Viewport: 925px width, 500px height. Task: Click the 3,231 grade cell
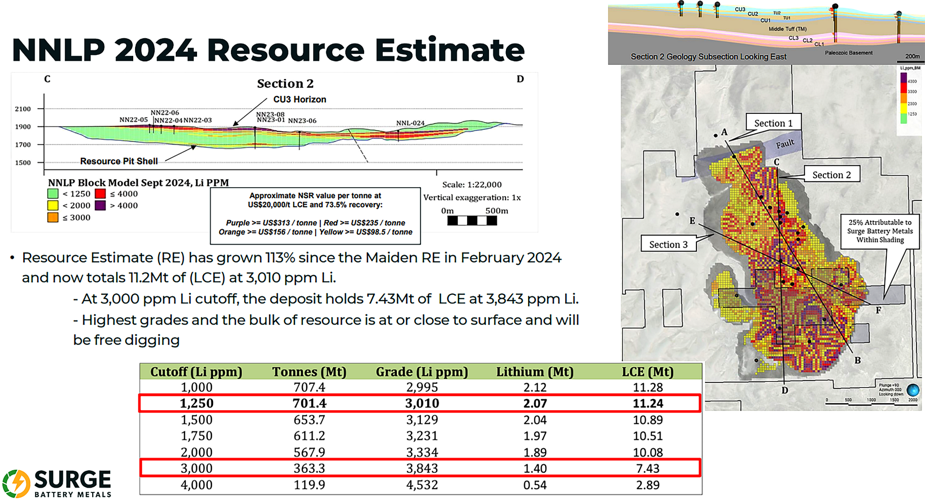coord(422,436)
